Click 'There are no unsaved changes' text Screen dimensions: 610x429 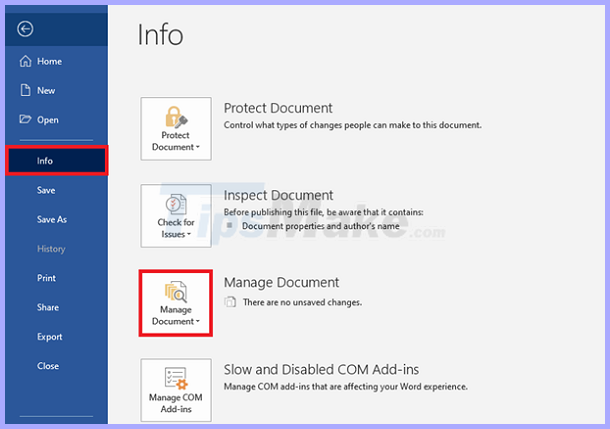[x=302, y=302]
